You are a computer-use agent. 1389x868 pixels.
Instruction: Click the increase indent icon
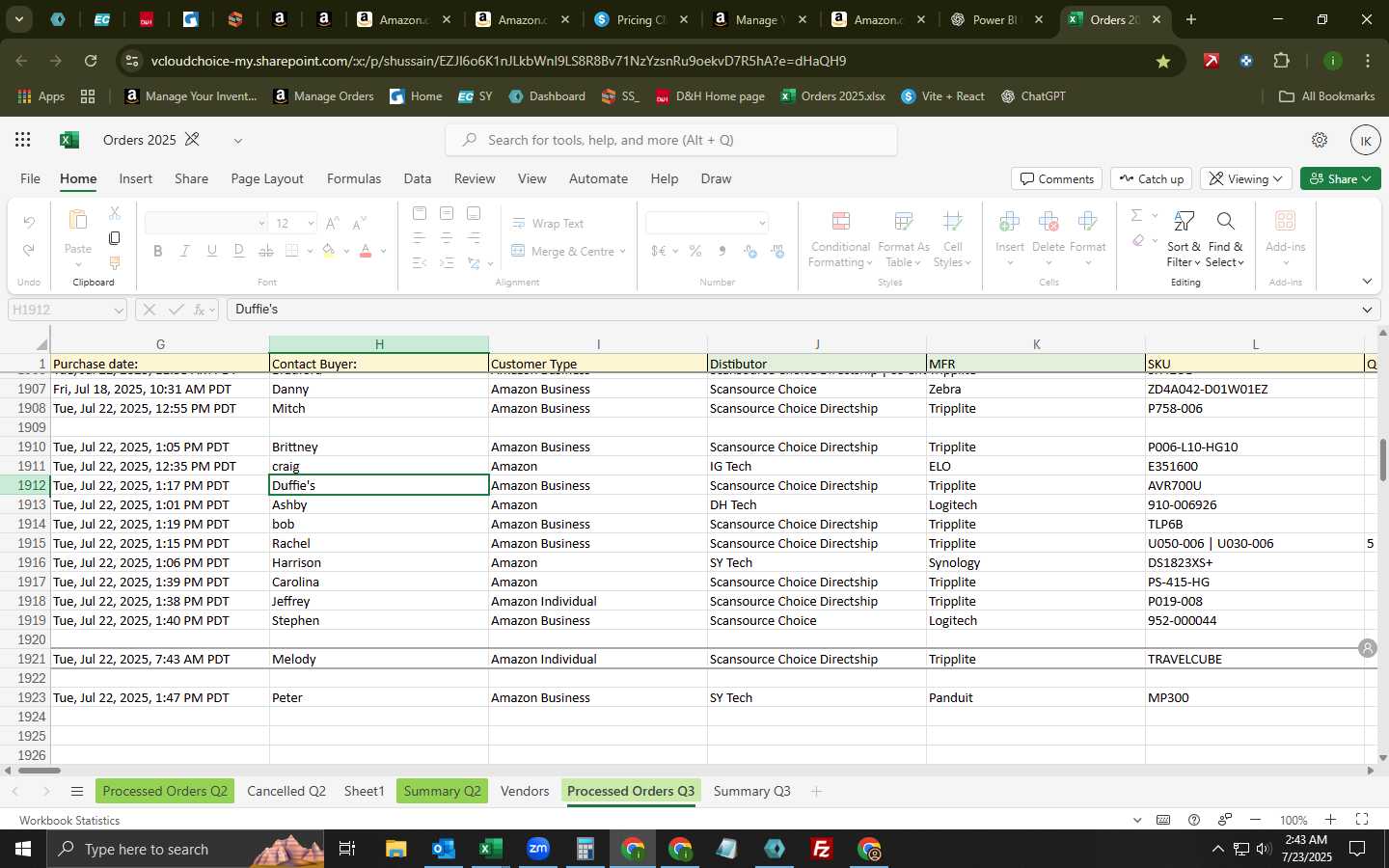pos(446,262)
